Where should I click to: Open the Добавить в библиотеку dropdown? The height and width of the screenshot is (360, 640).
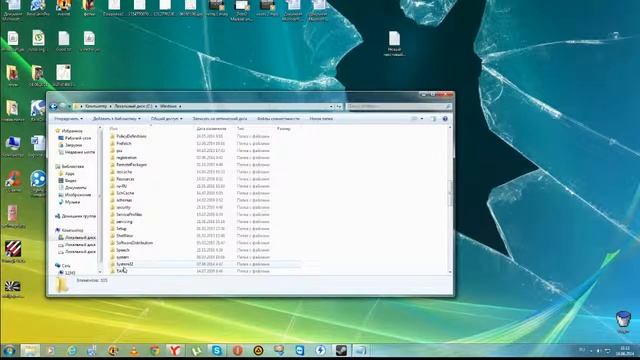[117, 119]
